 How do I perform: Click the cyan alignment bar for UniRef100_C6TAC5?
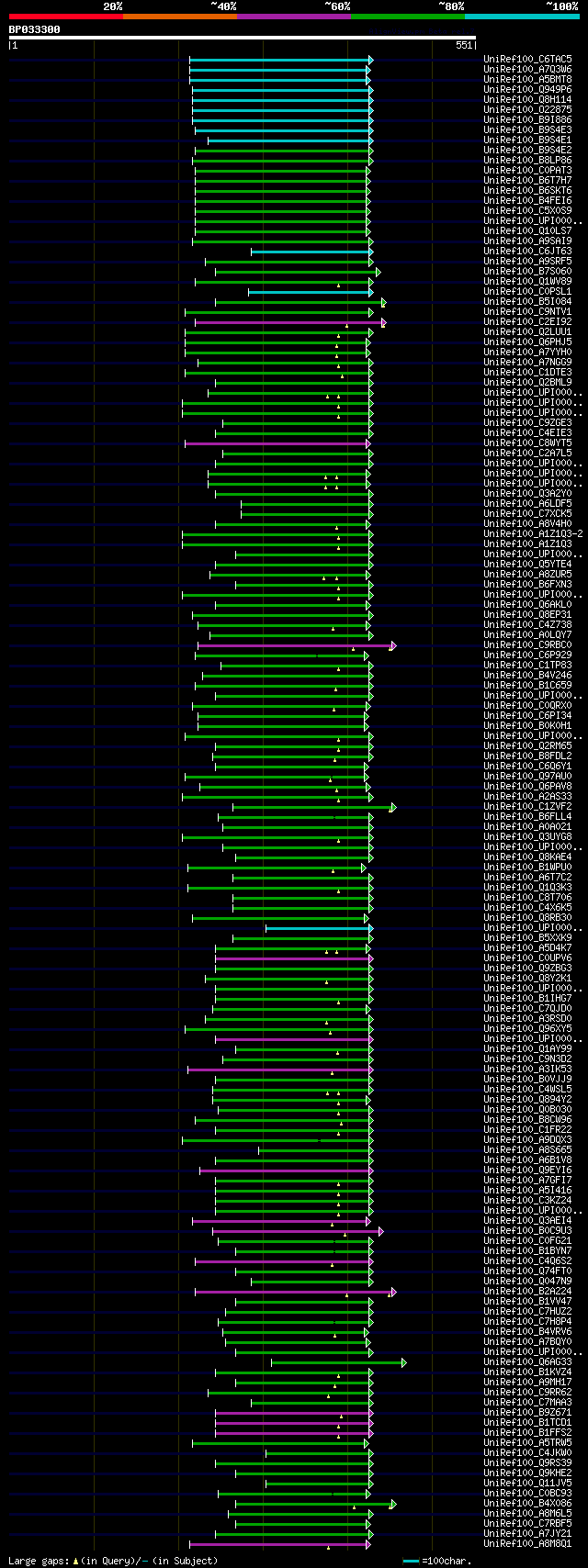pos(280,60)
